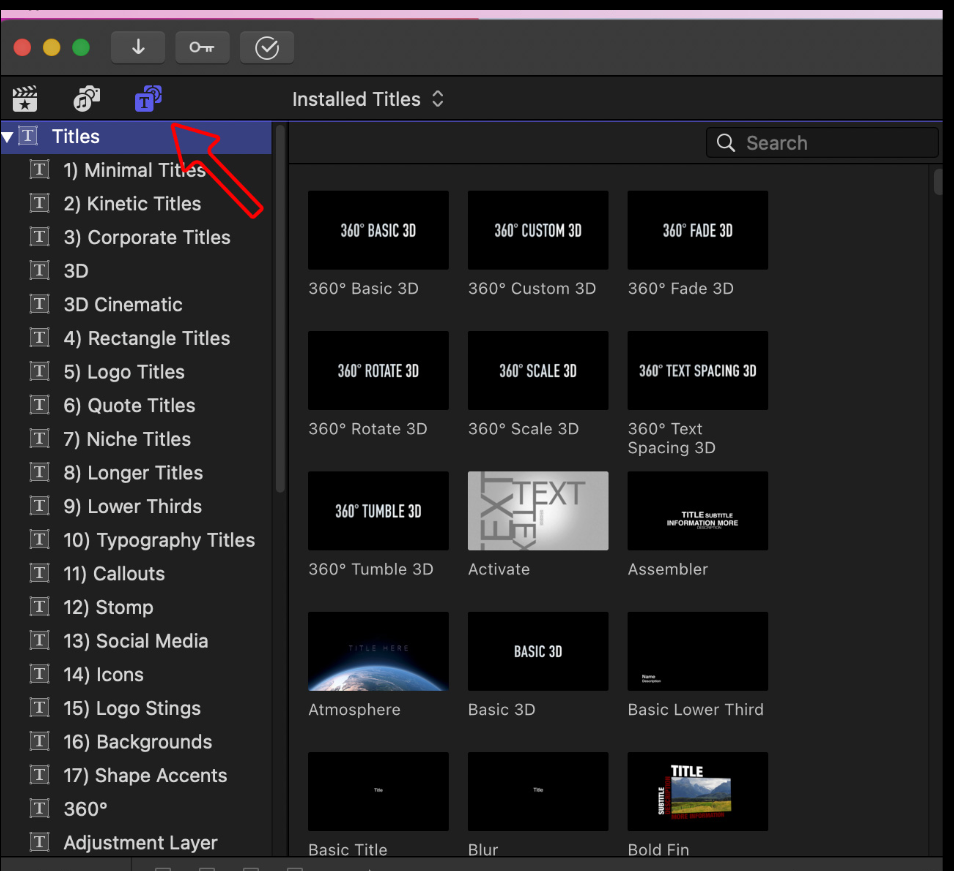The image size is (954, 871).
Task: Click the magnifying glass search icon
Action: click(x=725, y=143)
